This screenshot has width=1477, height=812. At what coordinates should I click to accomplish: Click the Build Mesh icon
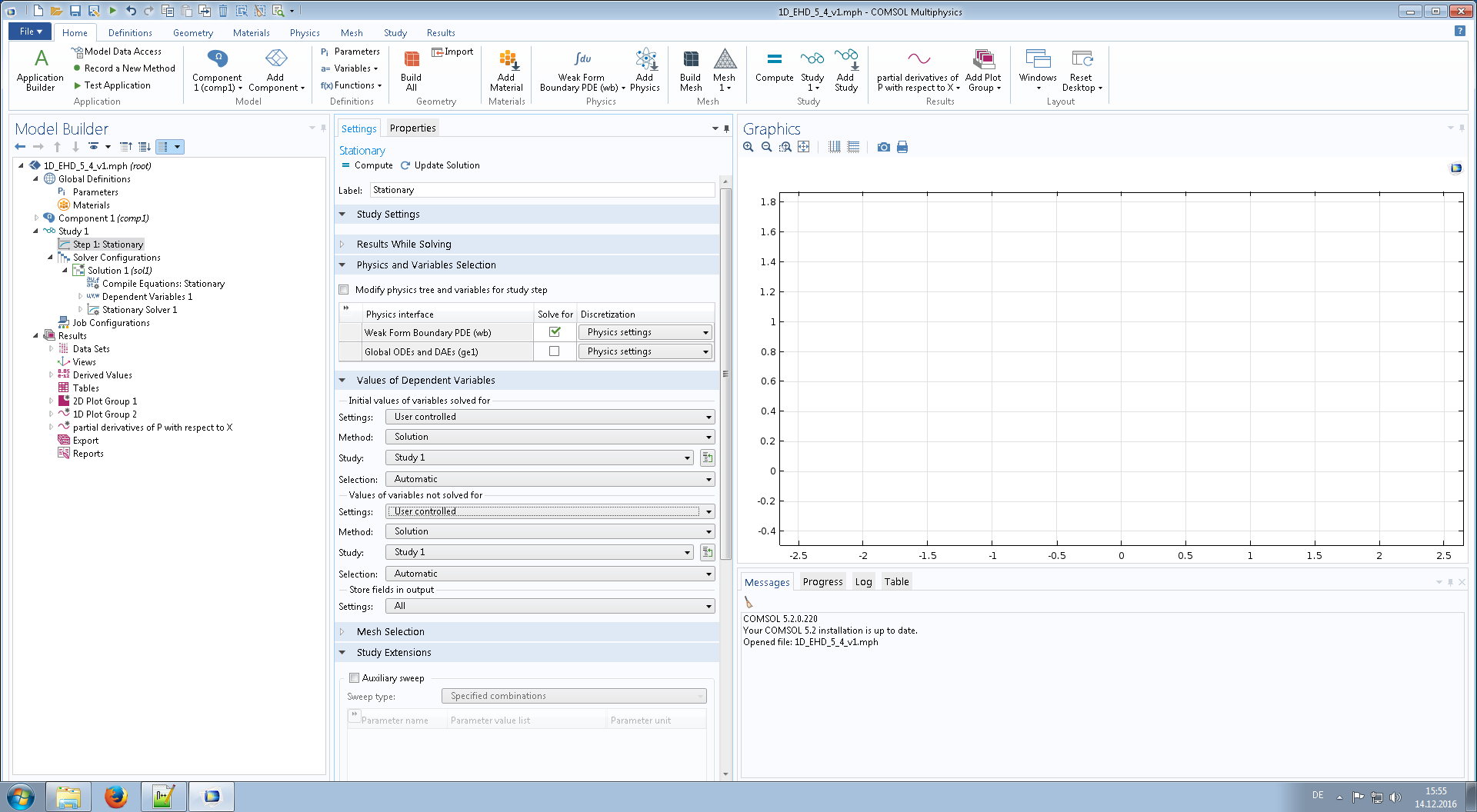coord(691,70)
